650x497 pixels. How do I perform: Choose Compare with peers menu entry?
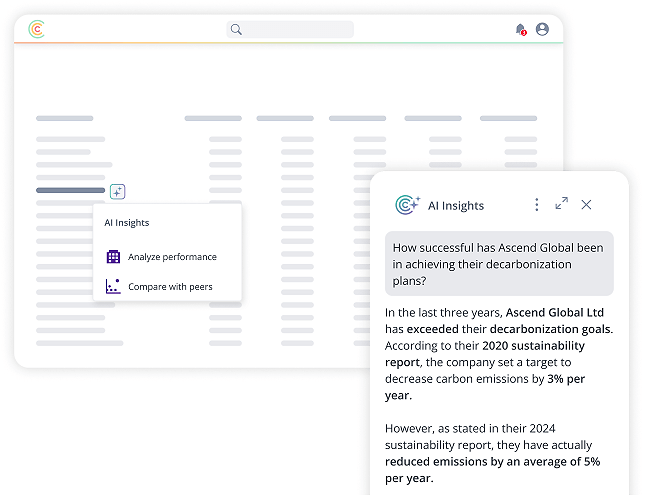pos(170,287)
